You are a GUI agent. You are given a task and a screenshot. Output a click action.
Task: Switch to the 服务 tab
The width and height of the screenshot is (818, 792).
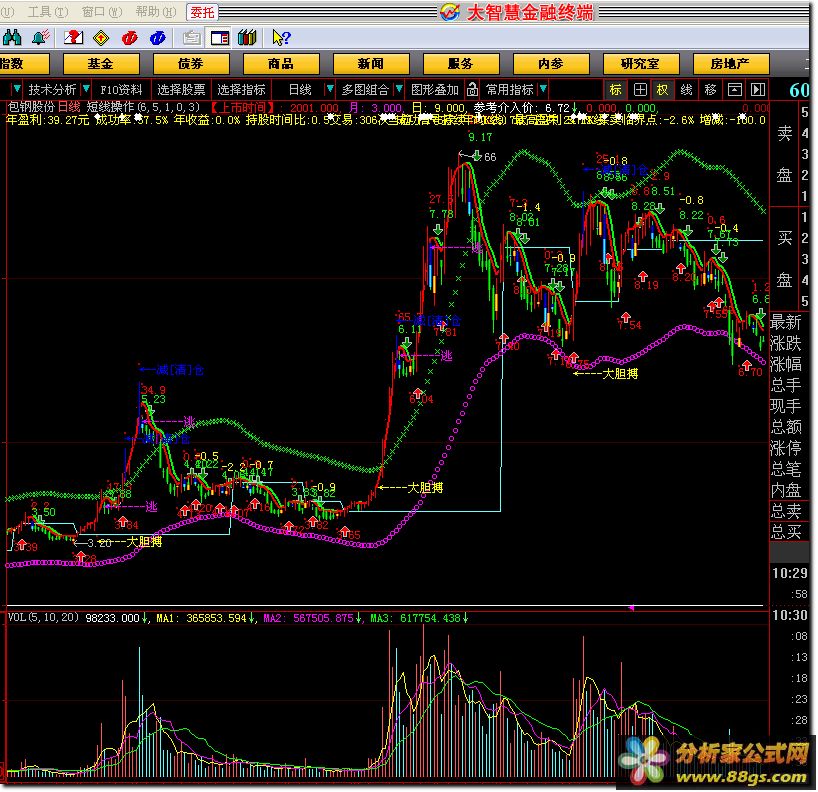point(461,64)
